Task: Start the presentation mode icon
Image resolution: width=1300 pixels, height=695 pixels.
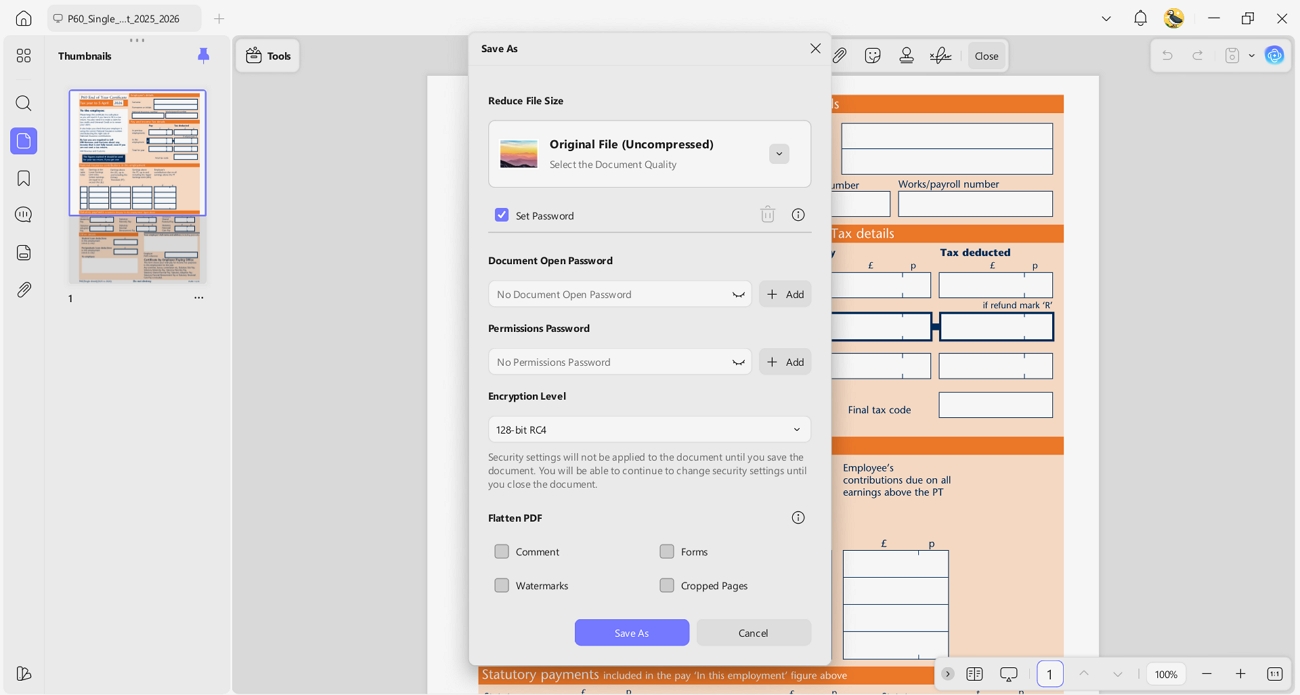Action: [1009, 674]
